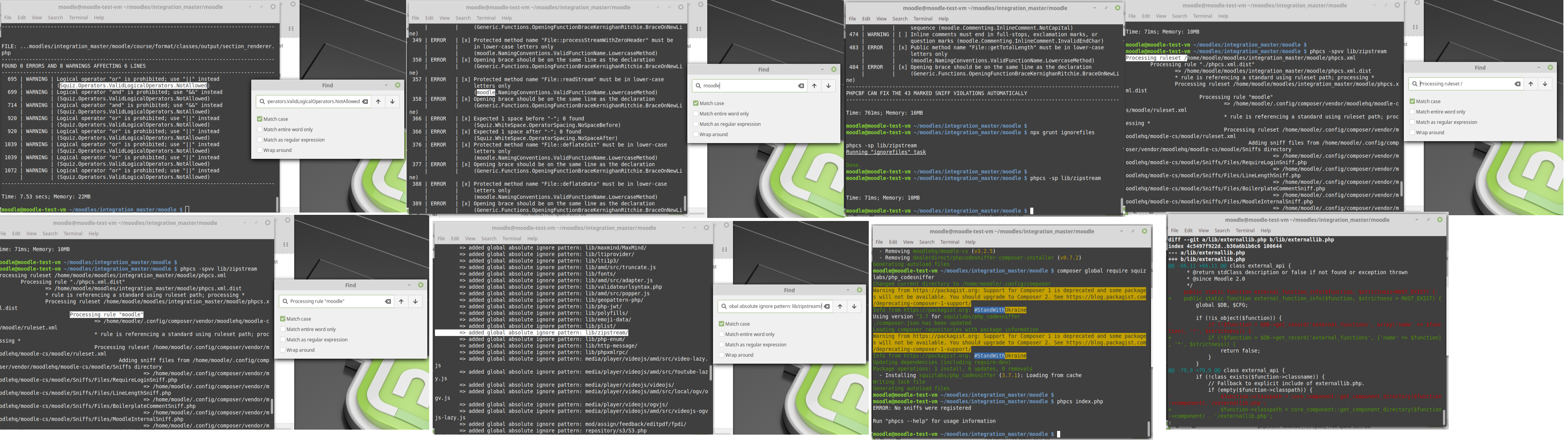Enable Match entire word only in Find dialog containing only "moodle"
The image size is (1568, 445).
(x=696, y=114)
